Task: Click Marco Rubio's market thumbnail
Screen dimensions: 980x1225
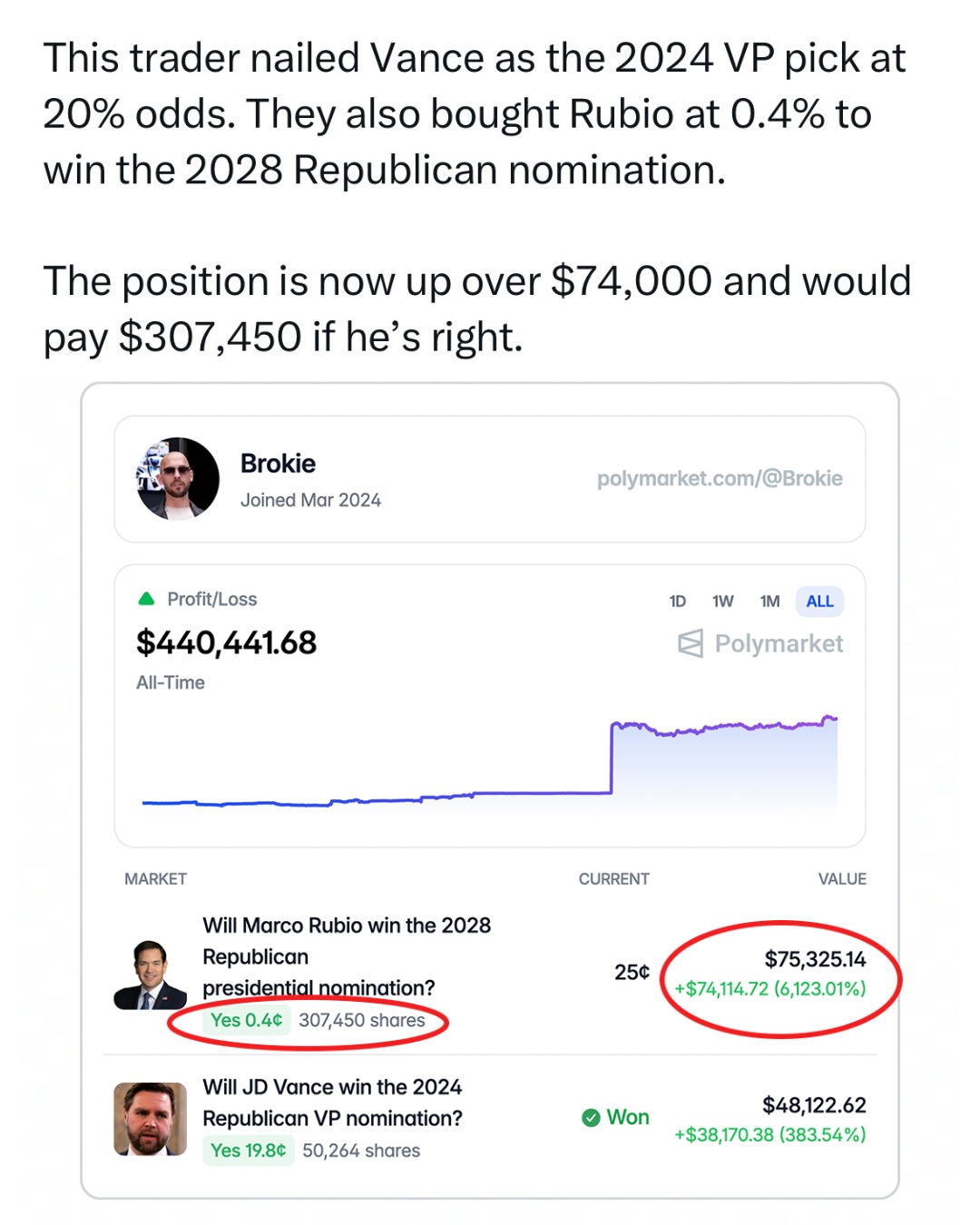Action: pos(150,975)
